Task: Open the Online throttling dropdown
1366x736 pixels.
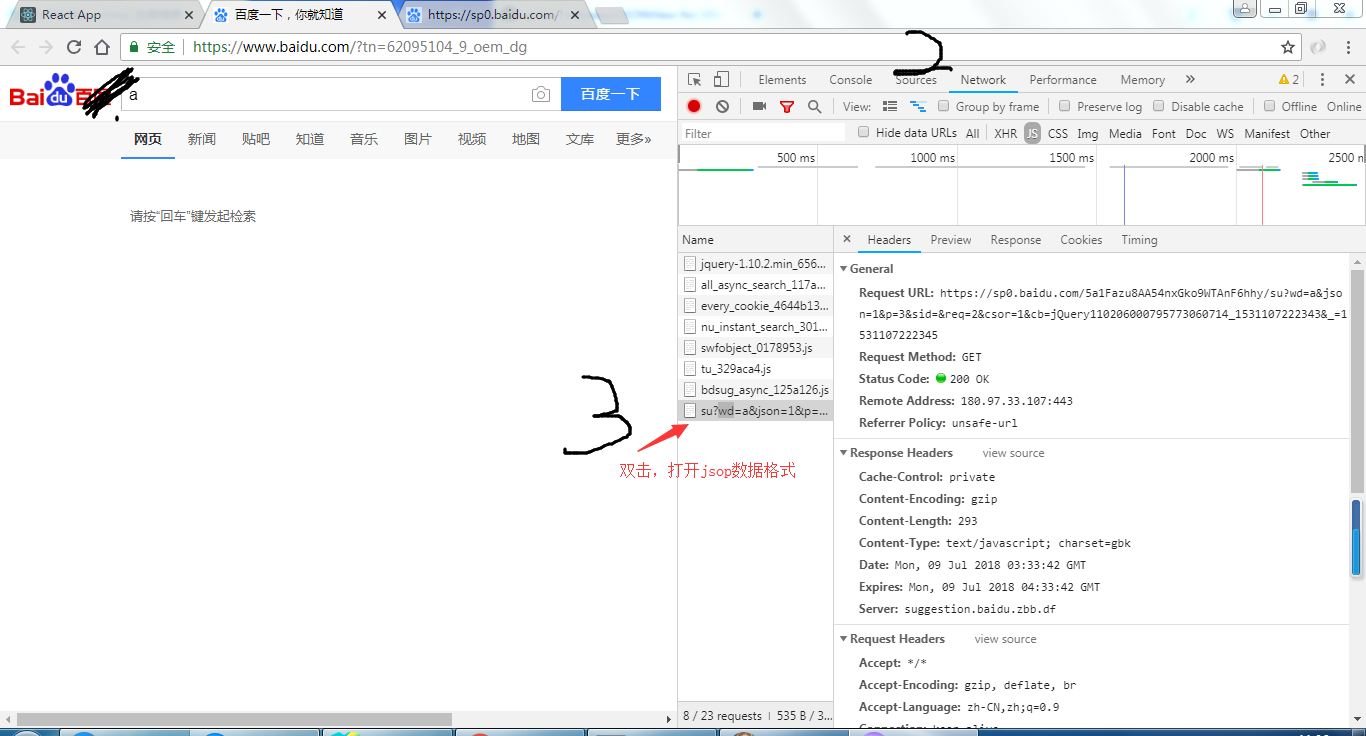Action: 1344,107
